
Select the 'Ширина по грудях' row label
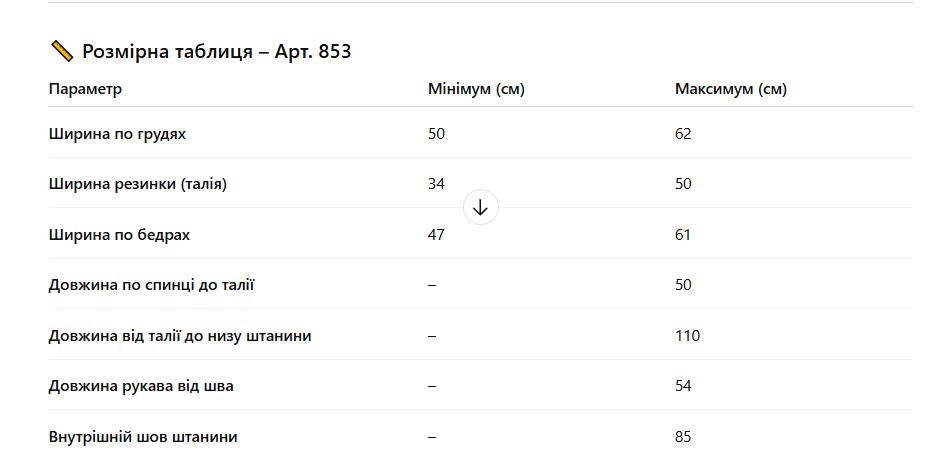click(x=117, y=134)
